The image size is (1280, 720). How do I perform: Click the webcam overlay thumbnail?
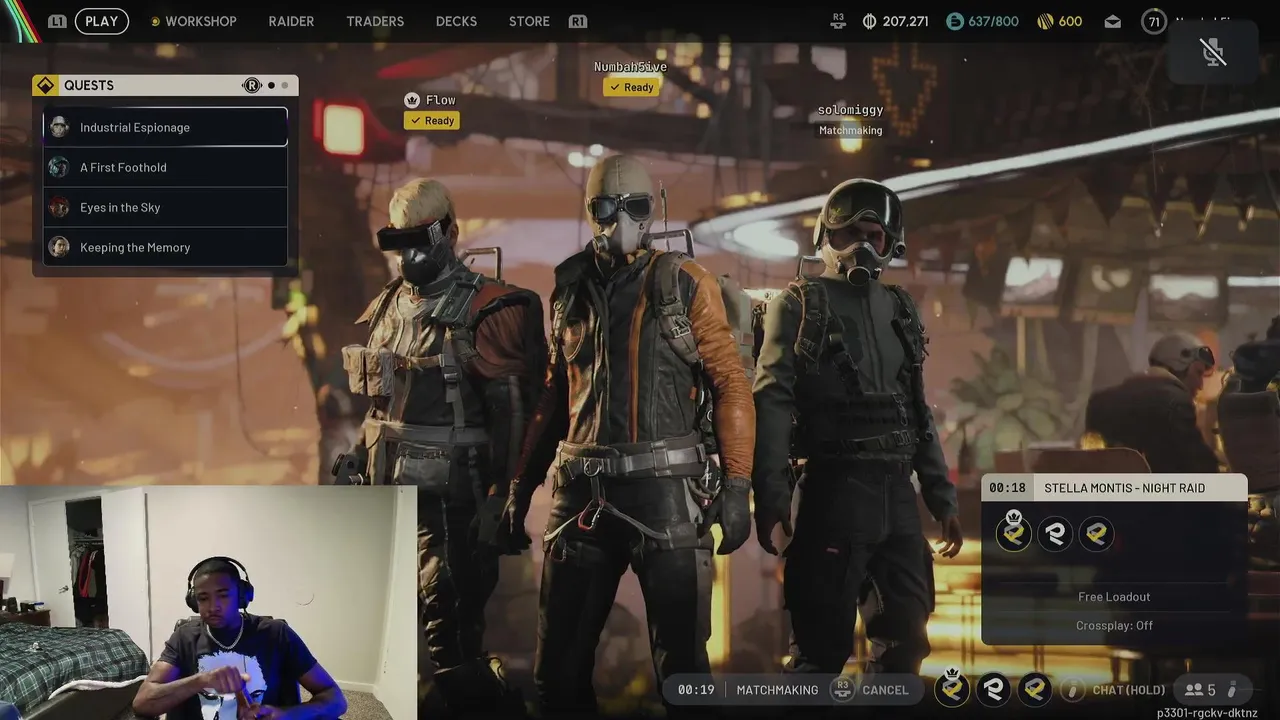[x=208, y=603]
